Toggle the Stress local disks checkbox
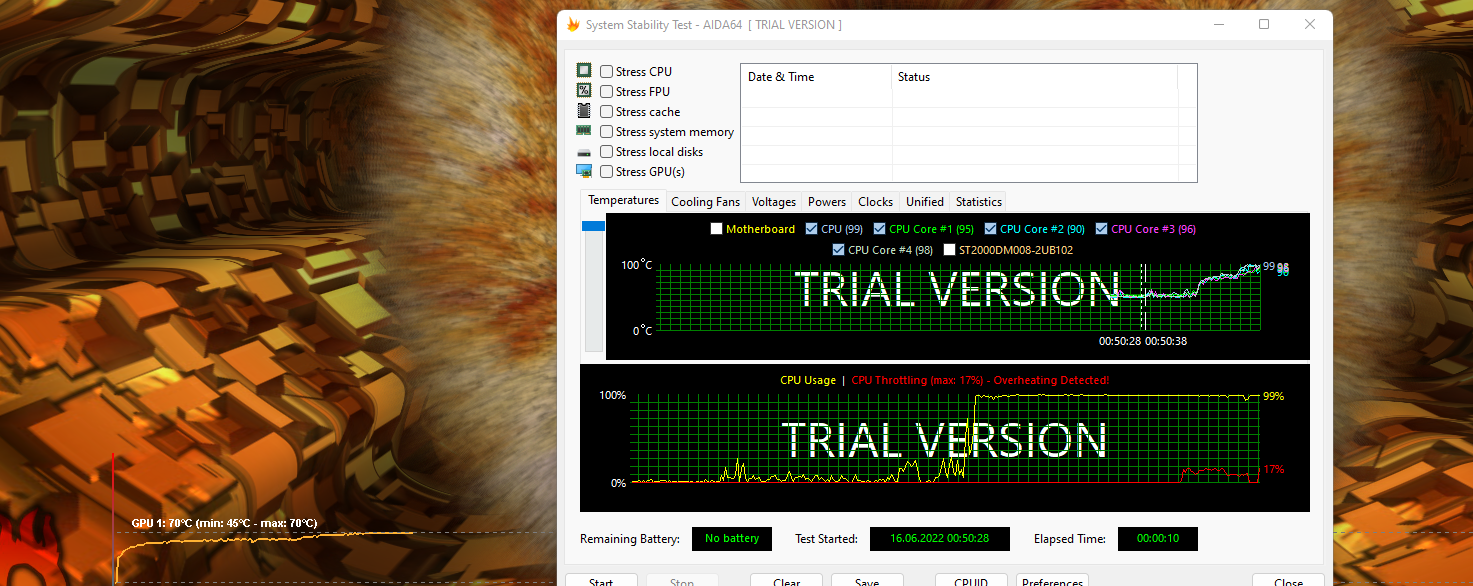The height and width of the screenshot is (586, 1473). click(607, 152)
